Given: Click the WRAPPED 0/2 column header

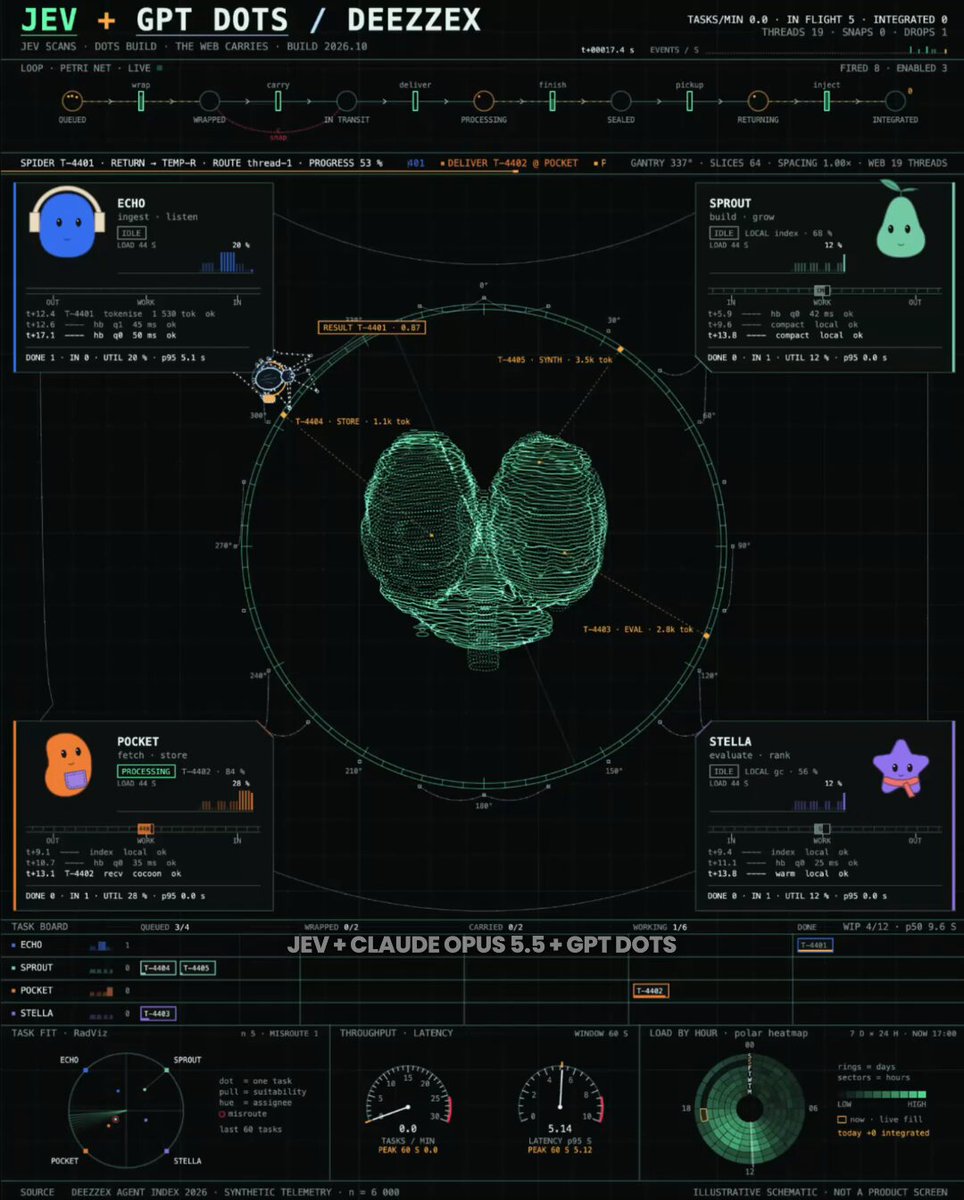Looking at the screenshot, I should [x=332, y=927].
